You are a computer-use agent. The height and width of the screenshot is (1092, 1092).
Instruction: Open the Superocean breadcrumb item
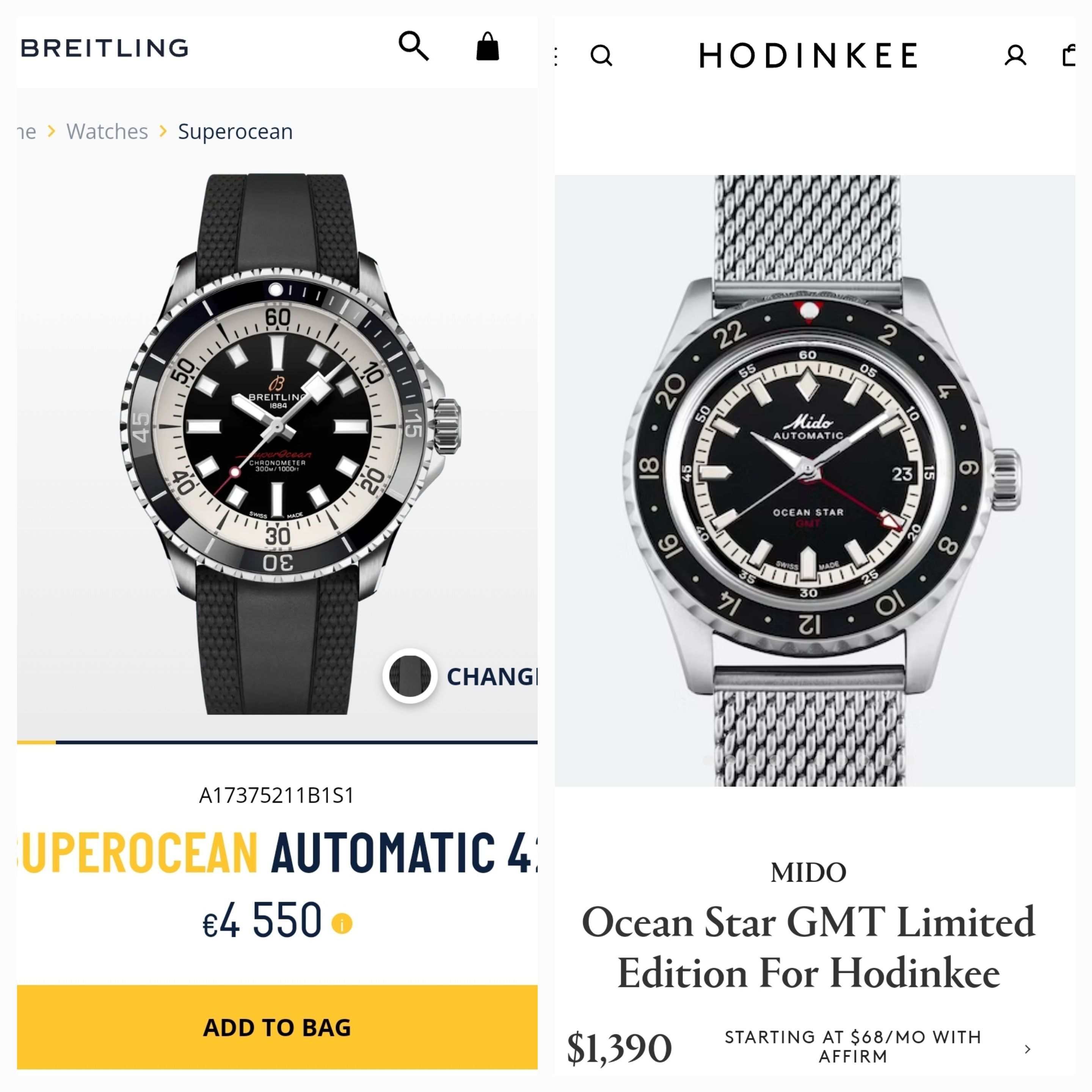coord(235,131)
